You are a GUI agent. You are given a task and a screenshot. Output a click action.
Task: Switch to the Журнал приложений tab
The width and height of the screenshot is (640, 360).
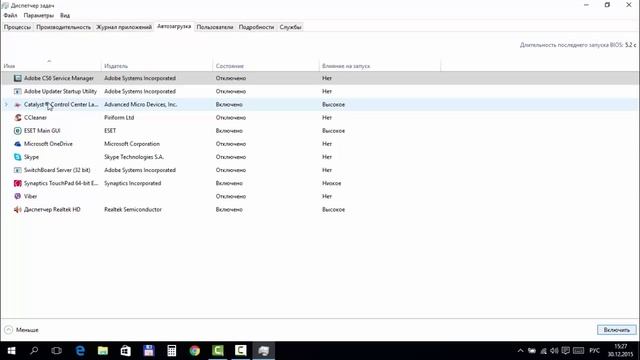[124, 27]
